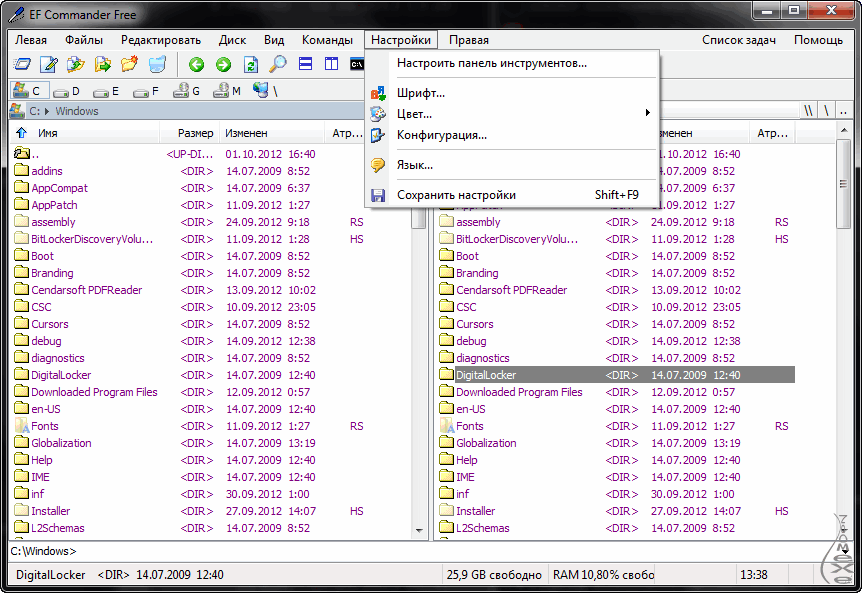Click Список задач in menu bar
Image resolution: width=862 pixels, height=593 pixels.
[739, 40]
